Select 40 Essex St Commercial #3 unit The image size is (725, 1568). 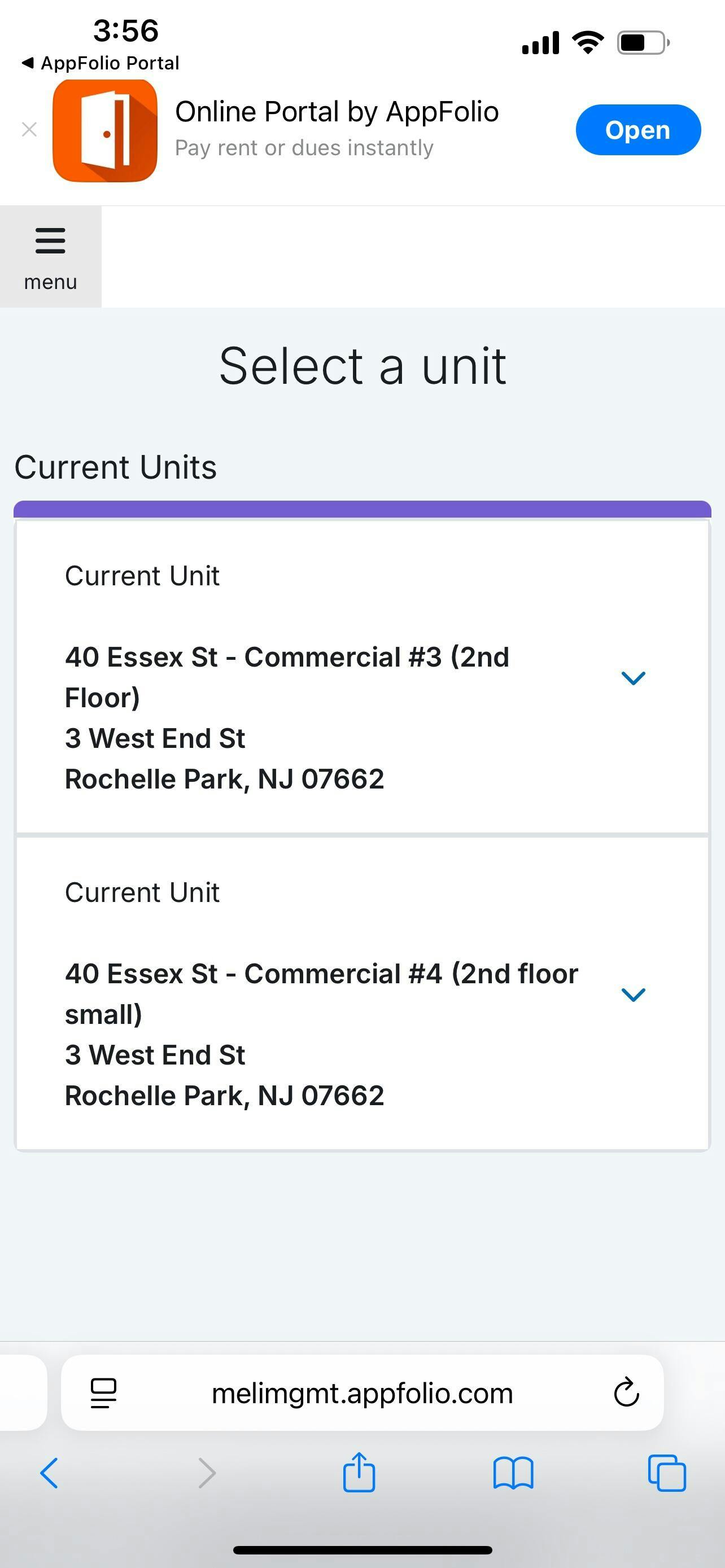click(x=287, y=717)
